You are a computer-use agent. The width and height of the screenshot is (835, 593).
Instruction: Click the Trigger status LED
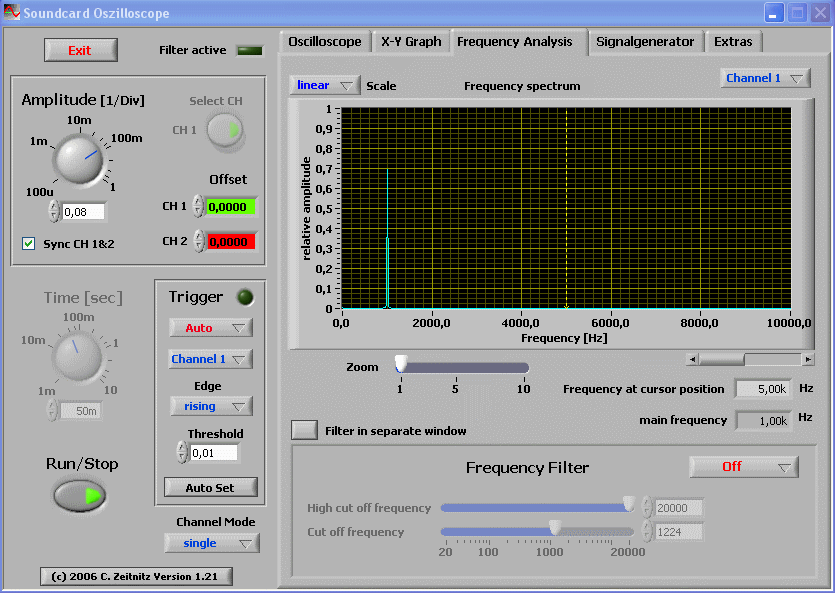(245, 297)
